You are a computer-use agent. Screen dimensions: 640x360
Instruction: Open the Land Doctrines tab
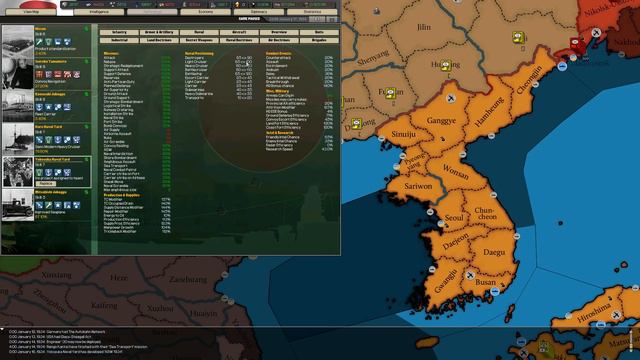tap(159, 40)
